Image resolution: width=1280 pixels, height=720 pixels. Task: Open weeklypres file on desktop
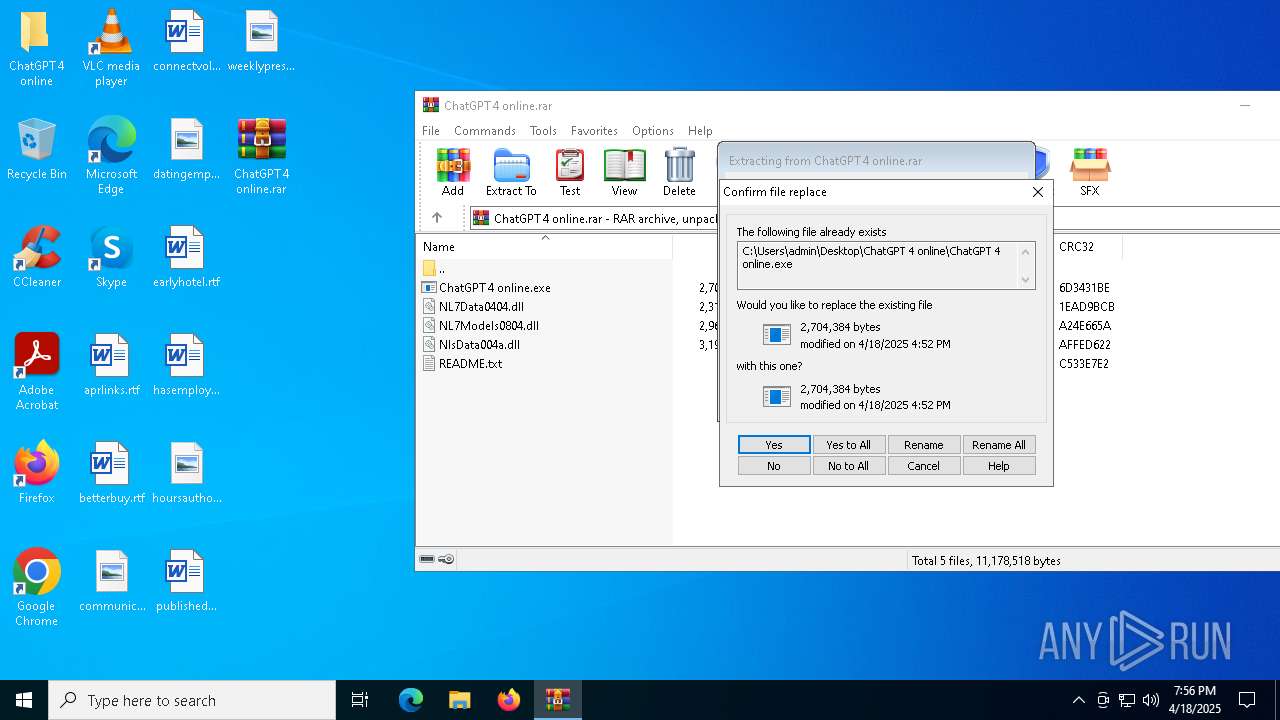point(261,42)
